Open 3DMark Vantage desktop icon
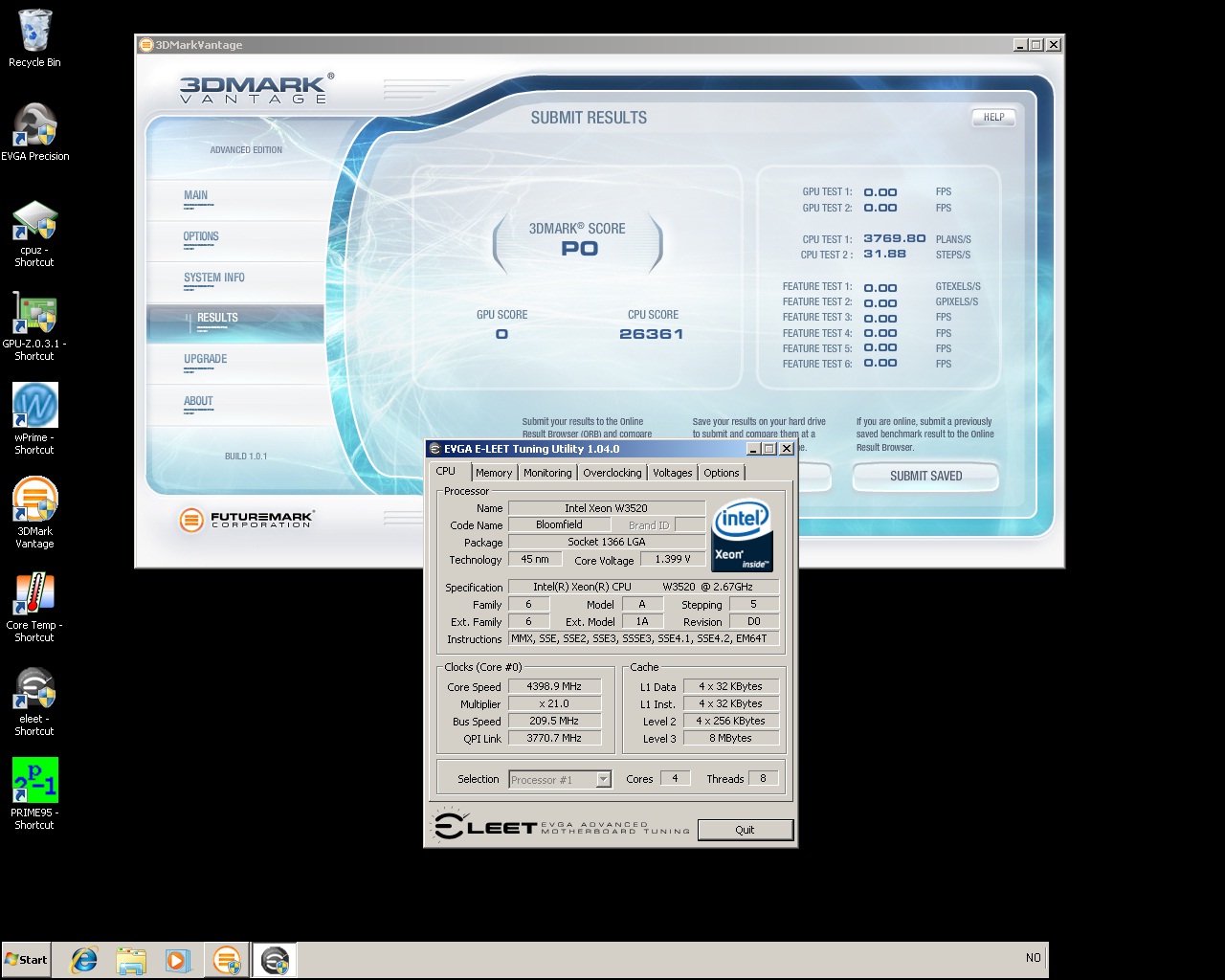Viewport: 1225px width, 980px height. click(34, 513)
